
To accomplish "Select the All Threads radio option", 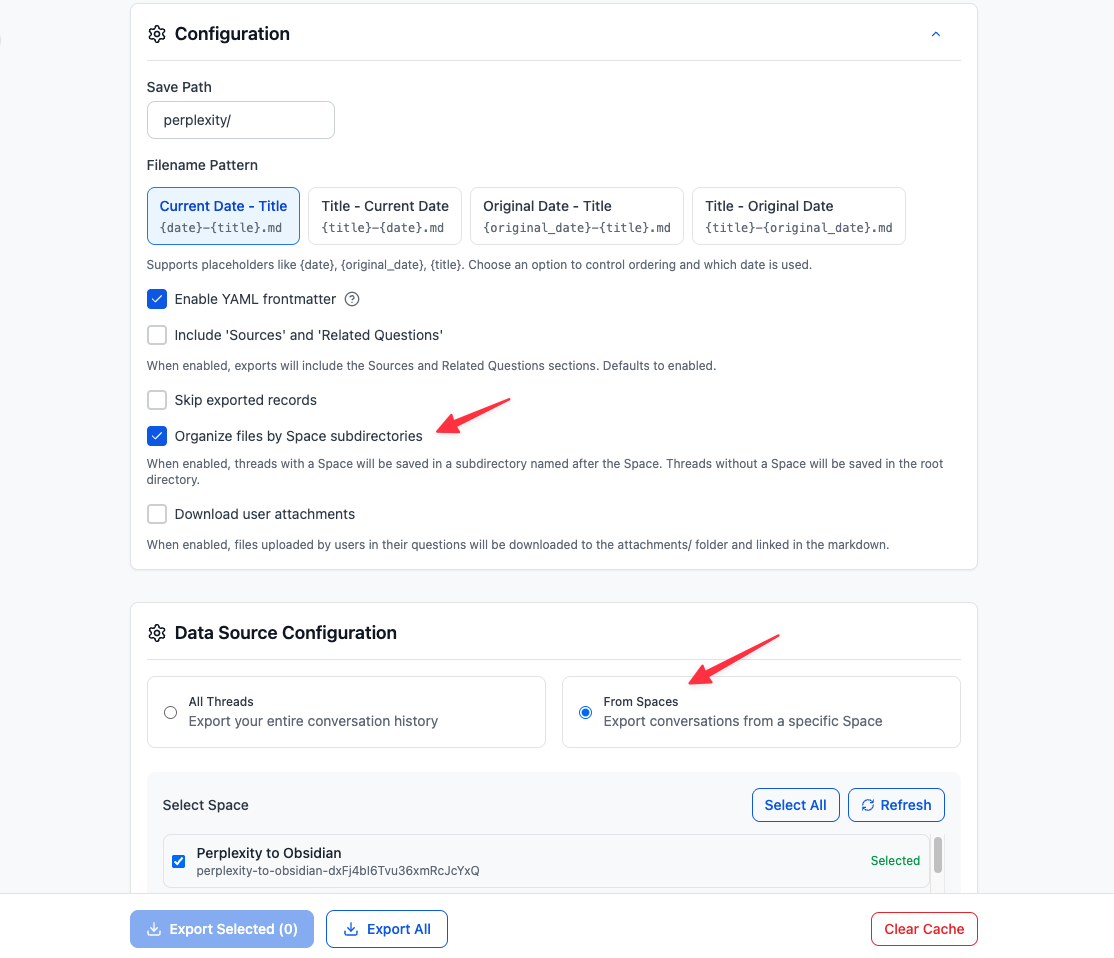I will 171,712.
